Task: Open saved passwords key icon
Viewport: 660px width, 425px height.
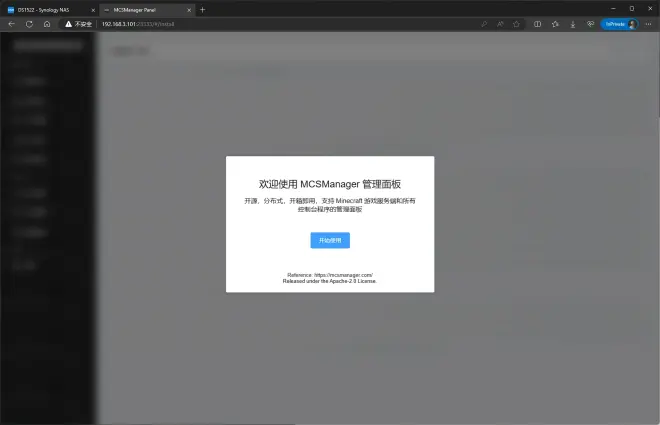Action: pos(484,24)
